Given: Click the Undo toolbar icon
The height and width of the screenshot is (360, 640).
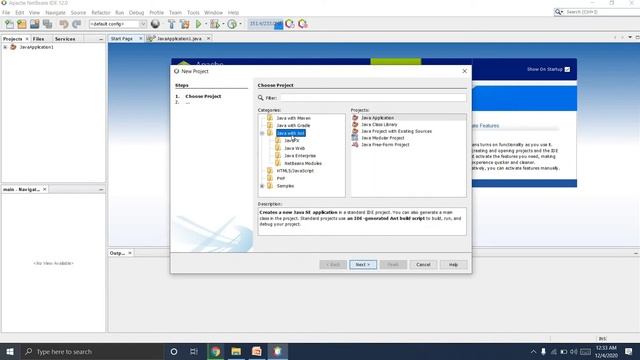Looking at the screenshot, I should coord(63,24).
